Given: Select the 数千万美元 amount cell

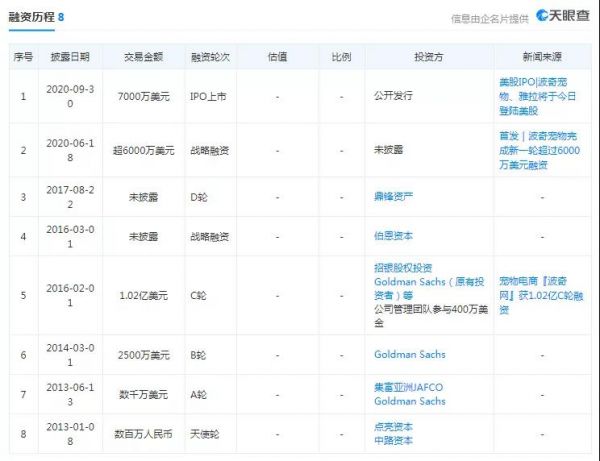Looking at the screenshot, I should [143, 394].
